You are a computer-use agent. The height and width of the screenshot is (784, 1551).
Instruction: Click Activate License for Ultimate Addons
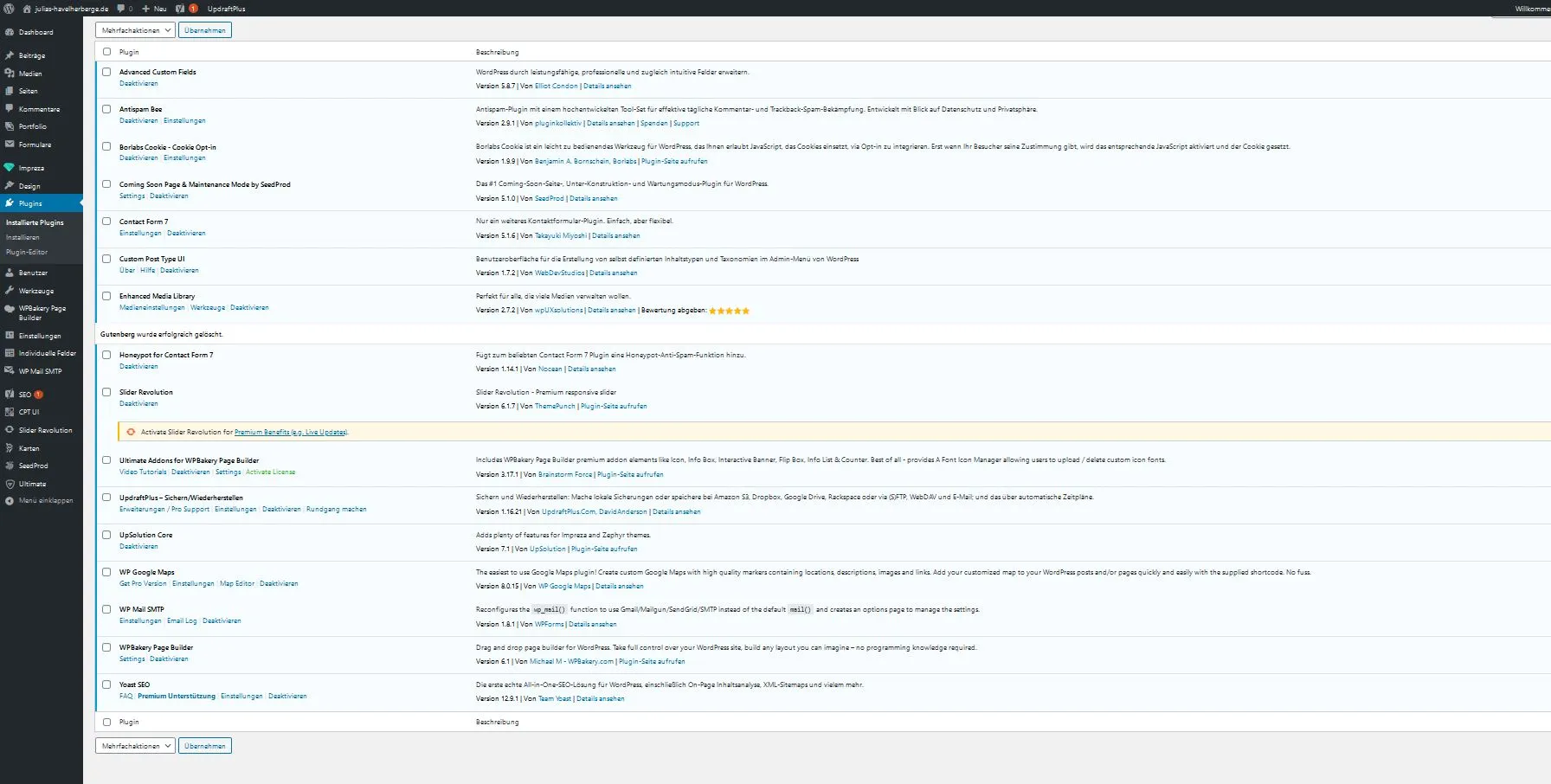click(271, 472)
